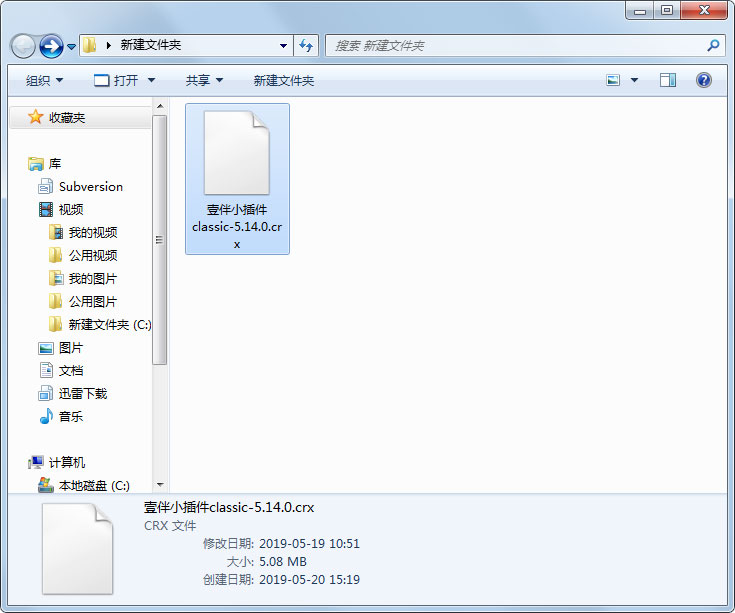Image resolution: width=735 pixels, height=613 pixels.
Task: Click the 打开 toolbar button
Action: click(116, 81)
